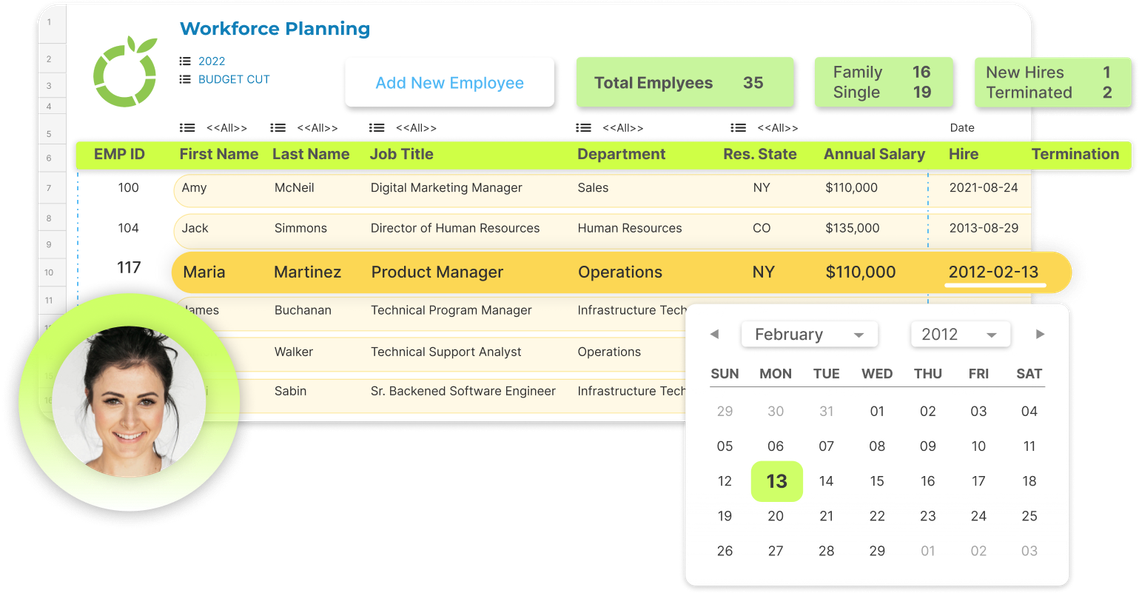The image size is (1139, 593).
Task: Open filter icon above Department column
Action: 584,128
